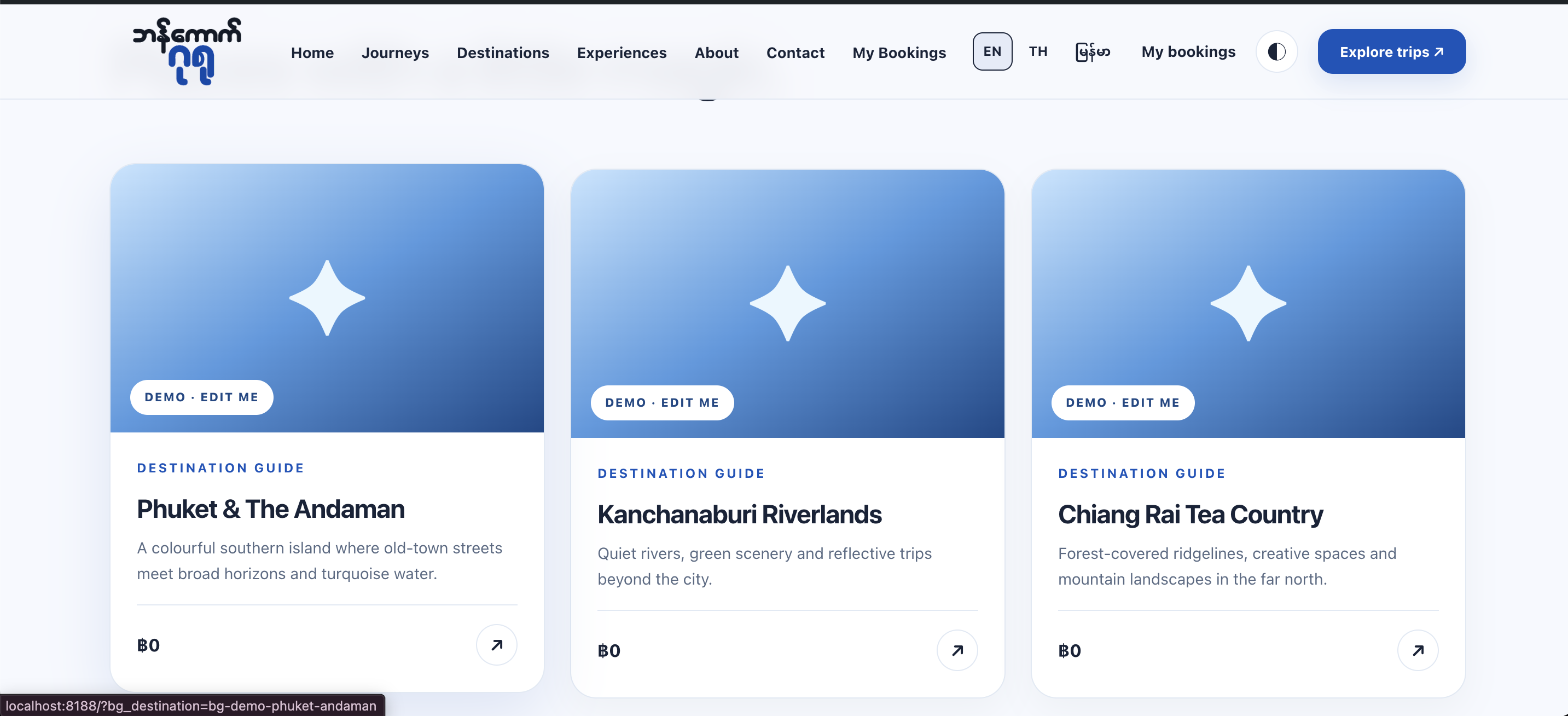This screenshot has width=1568, height=716.
Task: Open the Kanchanaburi Riverlands title
Action: (740, 515)
